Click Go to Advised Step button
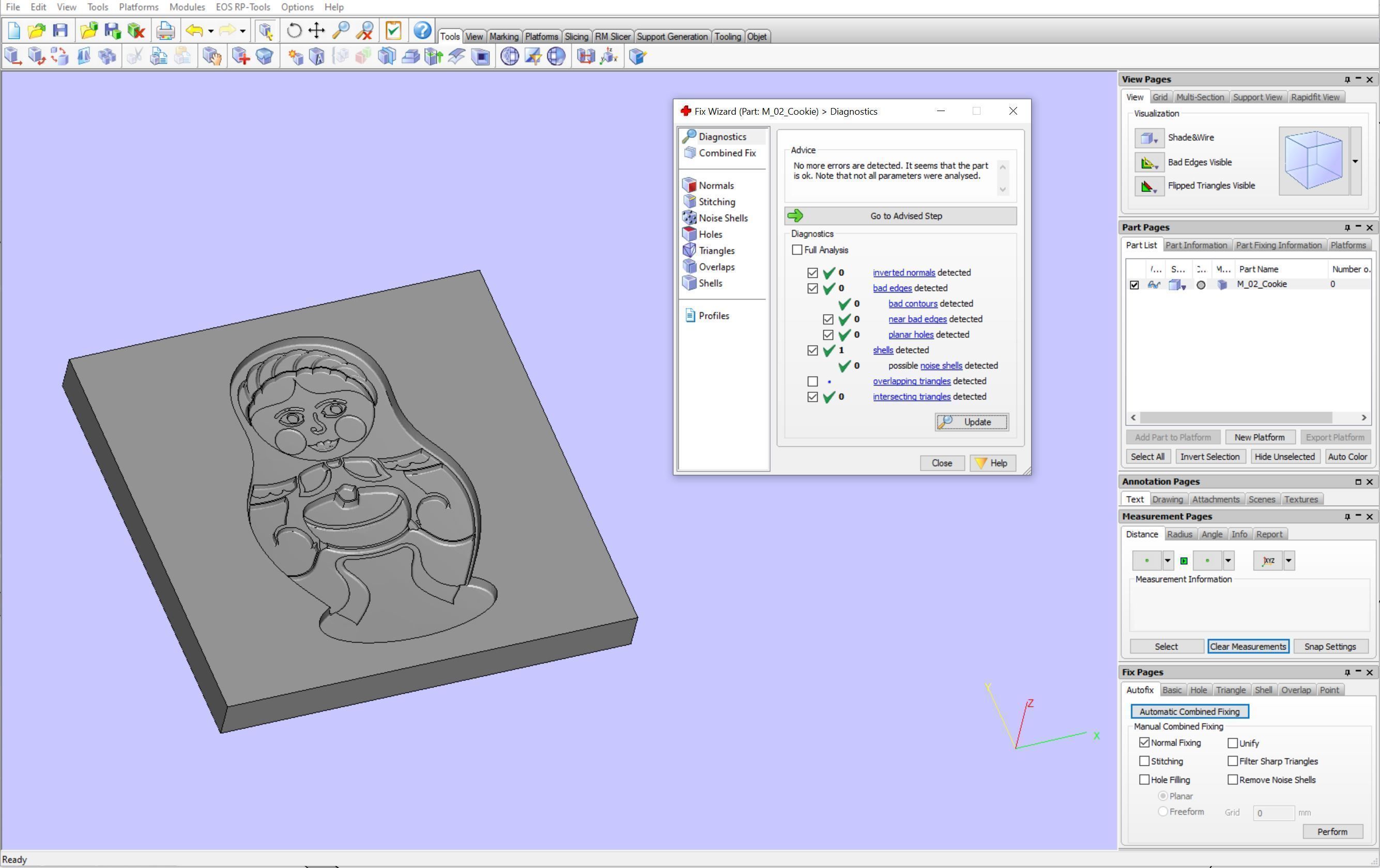Viewport: 1380px width, 868px height. click(x=900, y=216)
